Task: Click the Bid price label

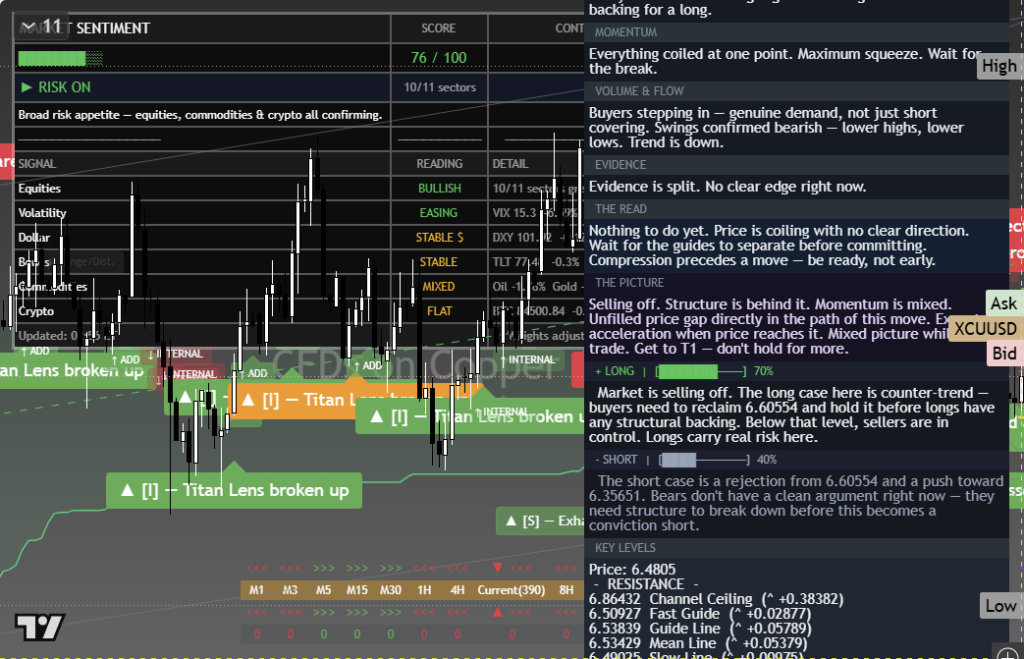Action: tap(1004, 353)
